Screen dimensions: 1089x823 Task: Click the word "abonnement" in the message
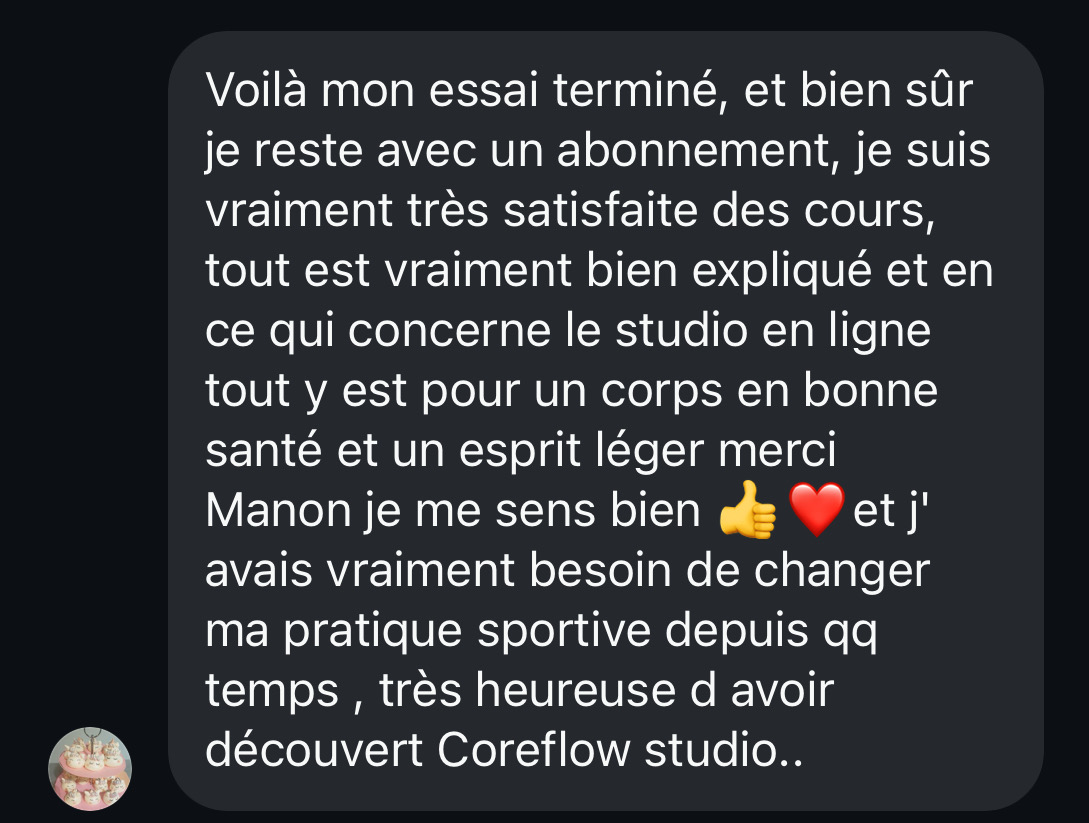(x=694, y=150)
